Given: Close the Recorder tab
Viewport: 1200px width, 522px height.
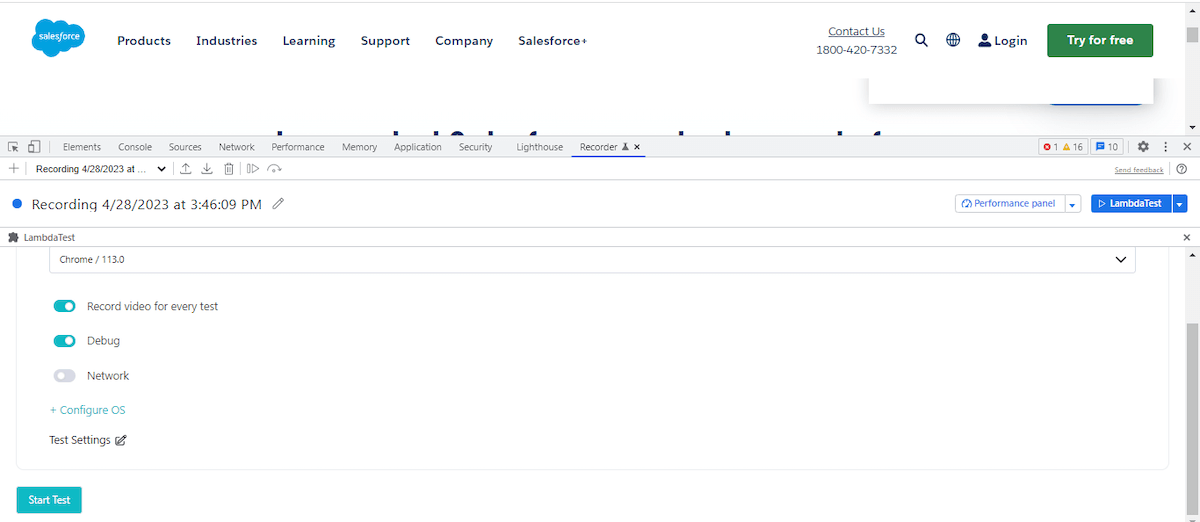Looking at the screenshot, I should pos(637,147).
